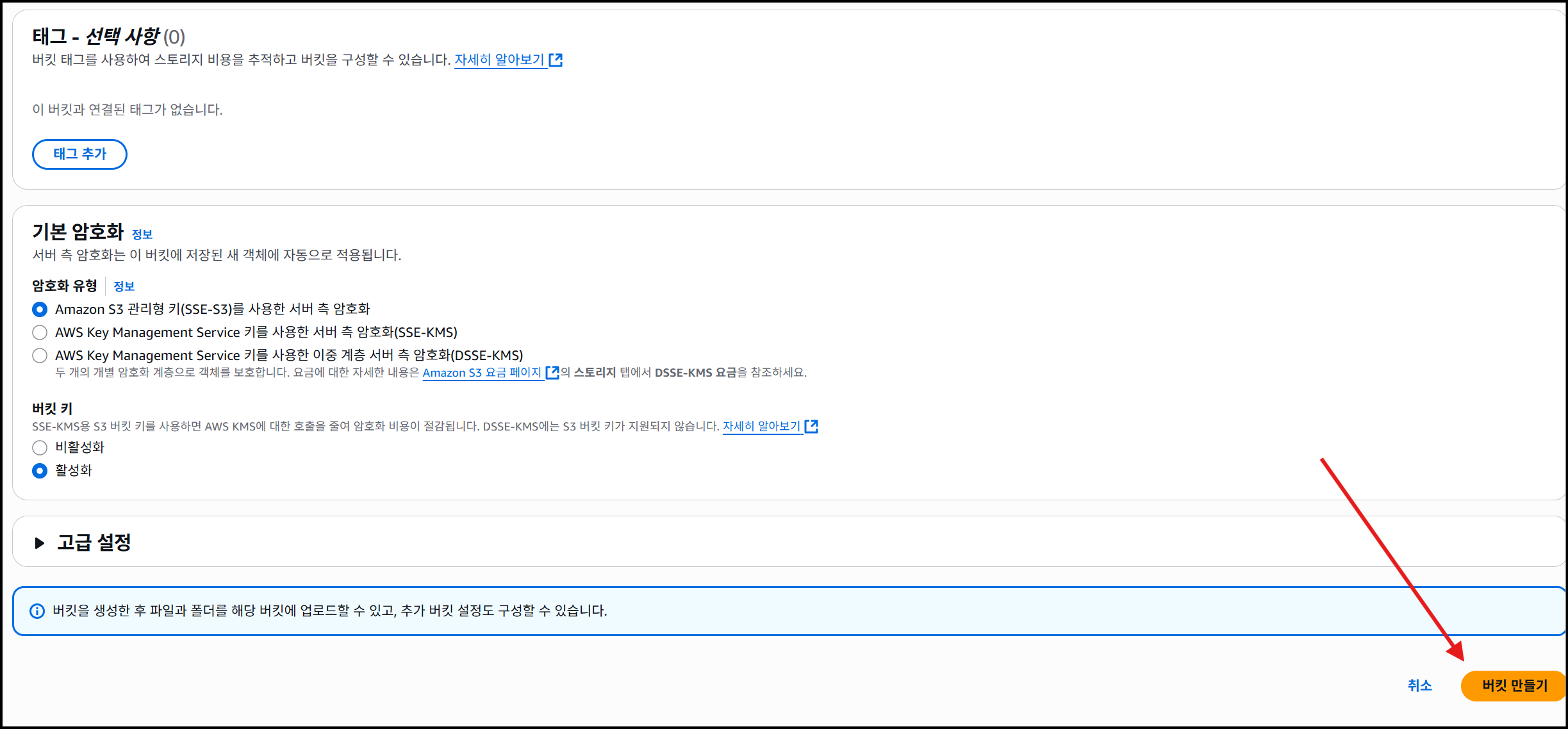Select DSSE-KMS dual-layer encryption radio
Screen dimensions: 1568x729
point(40,356)
